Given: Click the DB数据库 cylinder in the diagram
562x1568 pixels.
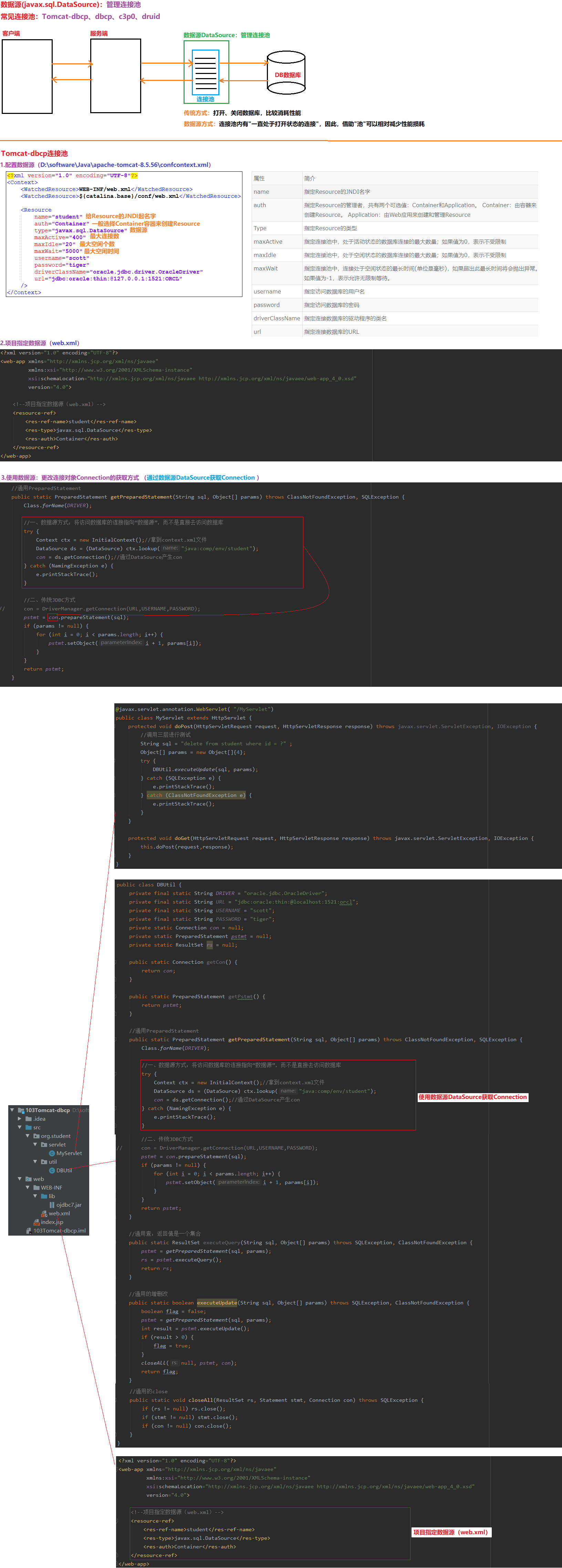Looking at the screenshot, I should (286, 75).
